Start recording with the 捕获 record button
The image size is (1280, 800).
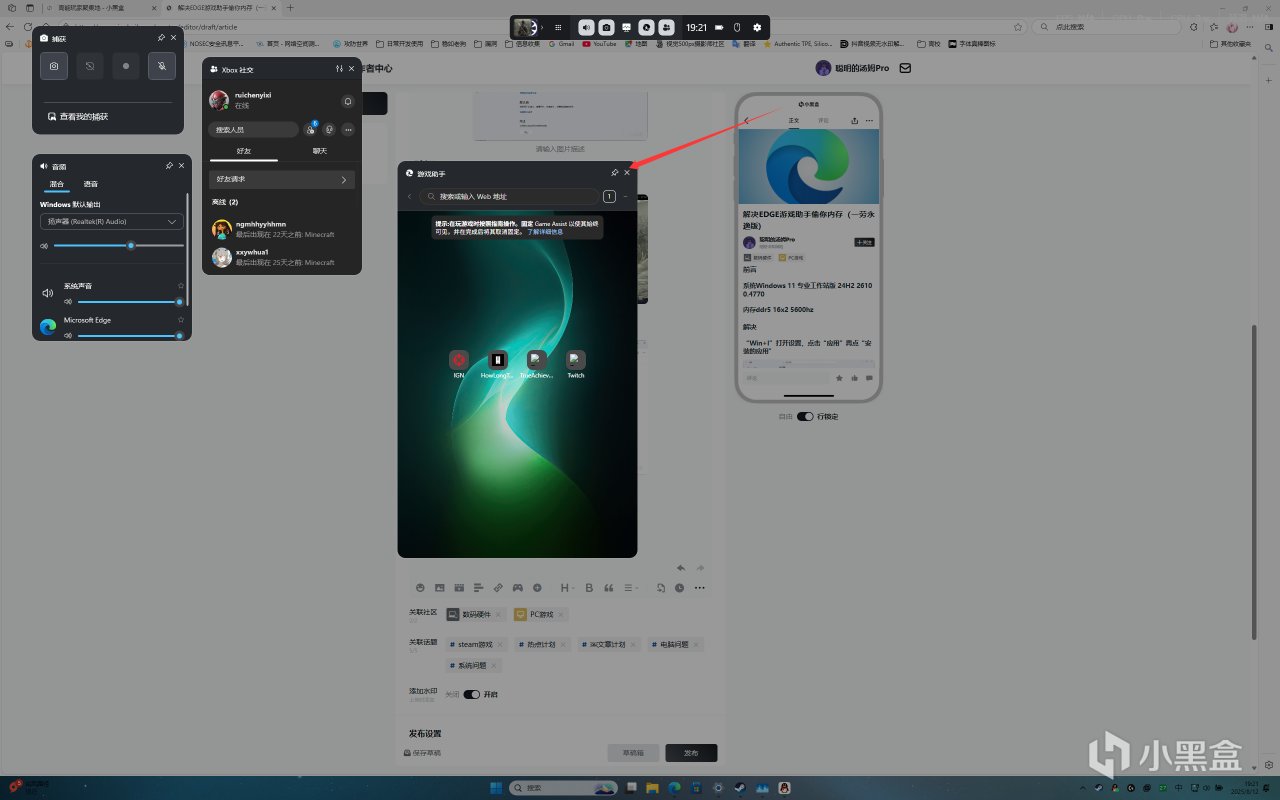click(x=125, y=66)
